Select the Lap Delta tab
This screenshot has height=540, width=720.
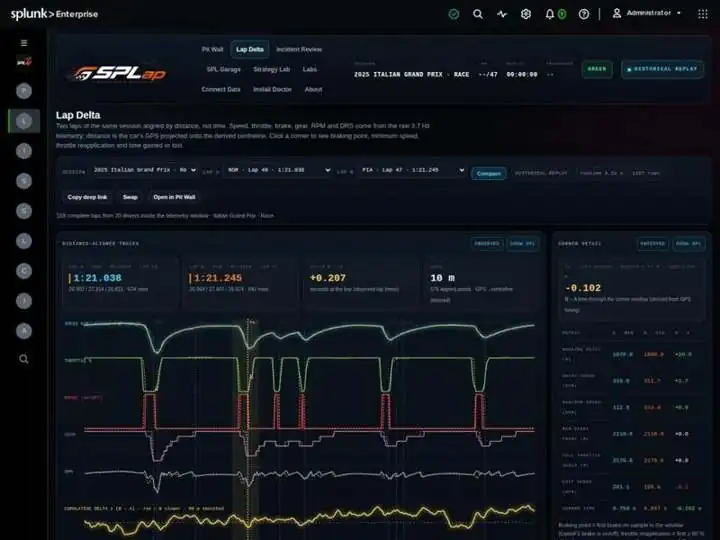[x=250, y=50]
